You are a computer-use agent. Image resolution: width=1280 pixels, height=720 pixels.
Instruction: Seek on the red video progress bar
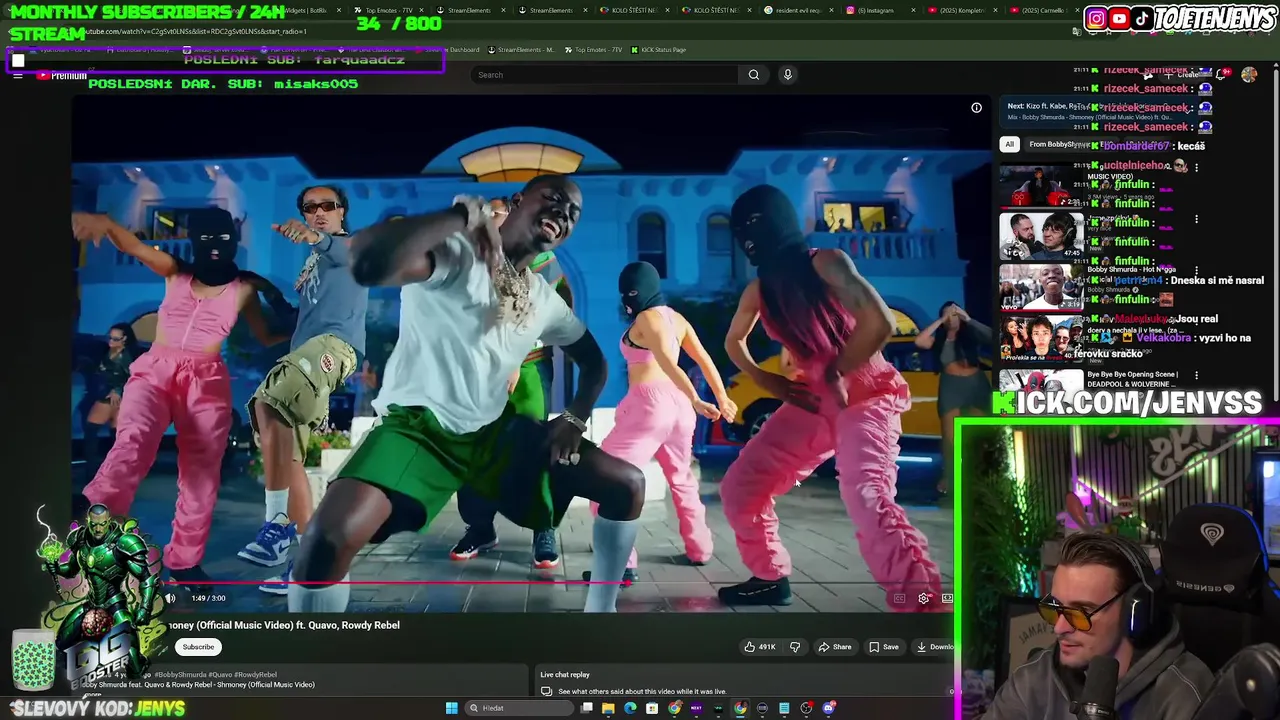click(512, 582)
